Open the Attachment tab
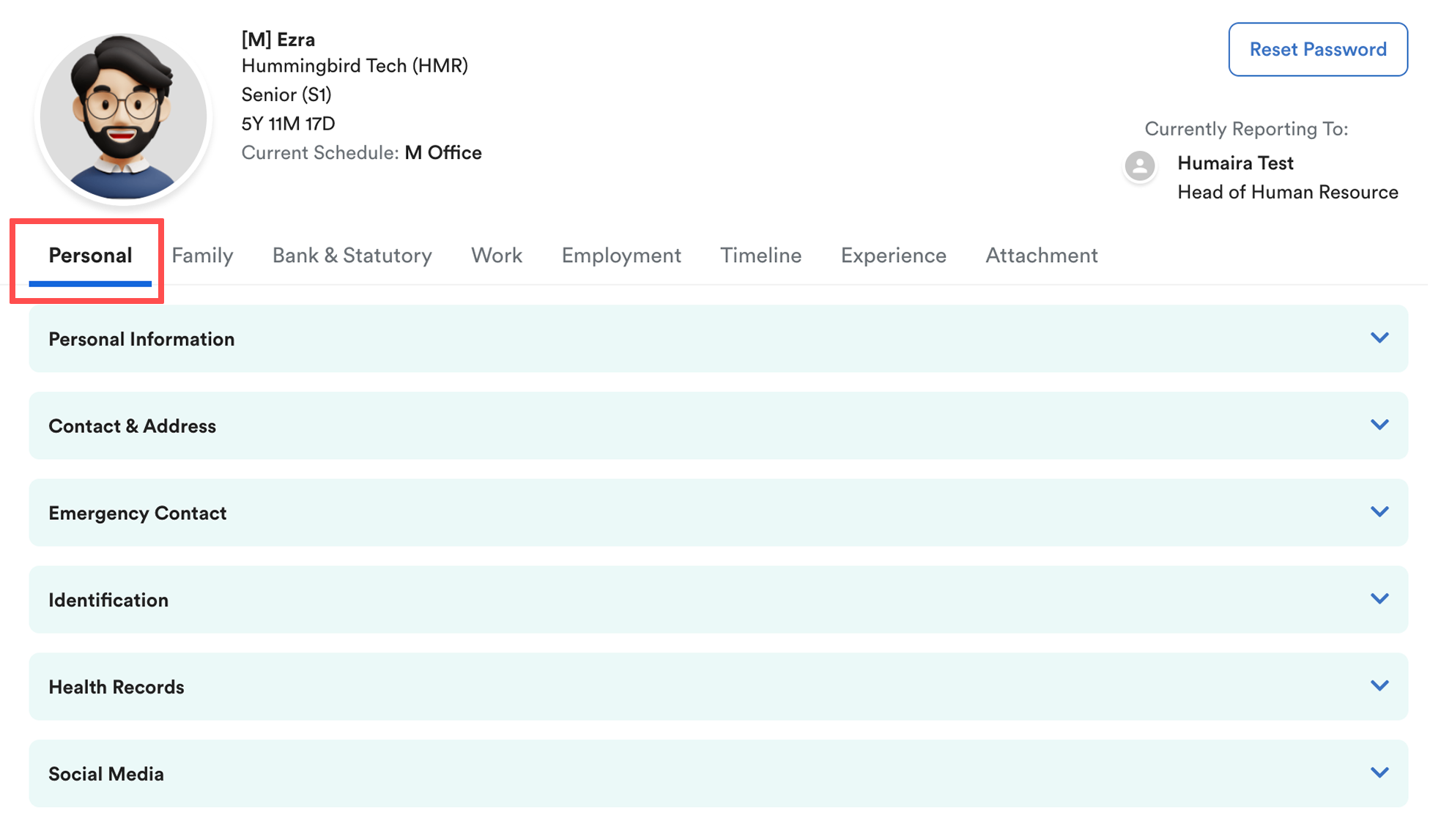 pyautogui.click(x=1041, y=256)
